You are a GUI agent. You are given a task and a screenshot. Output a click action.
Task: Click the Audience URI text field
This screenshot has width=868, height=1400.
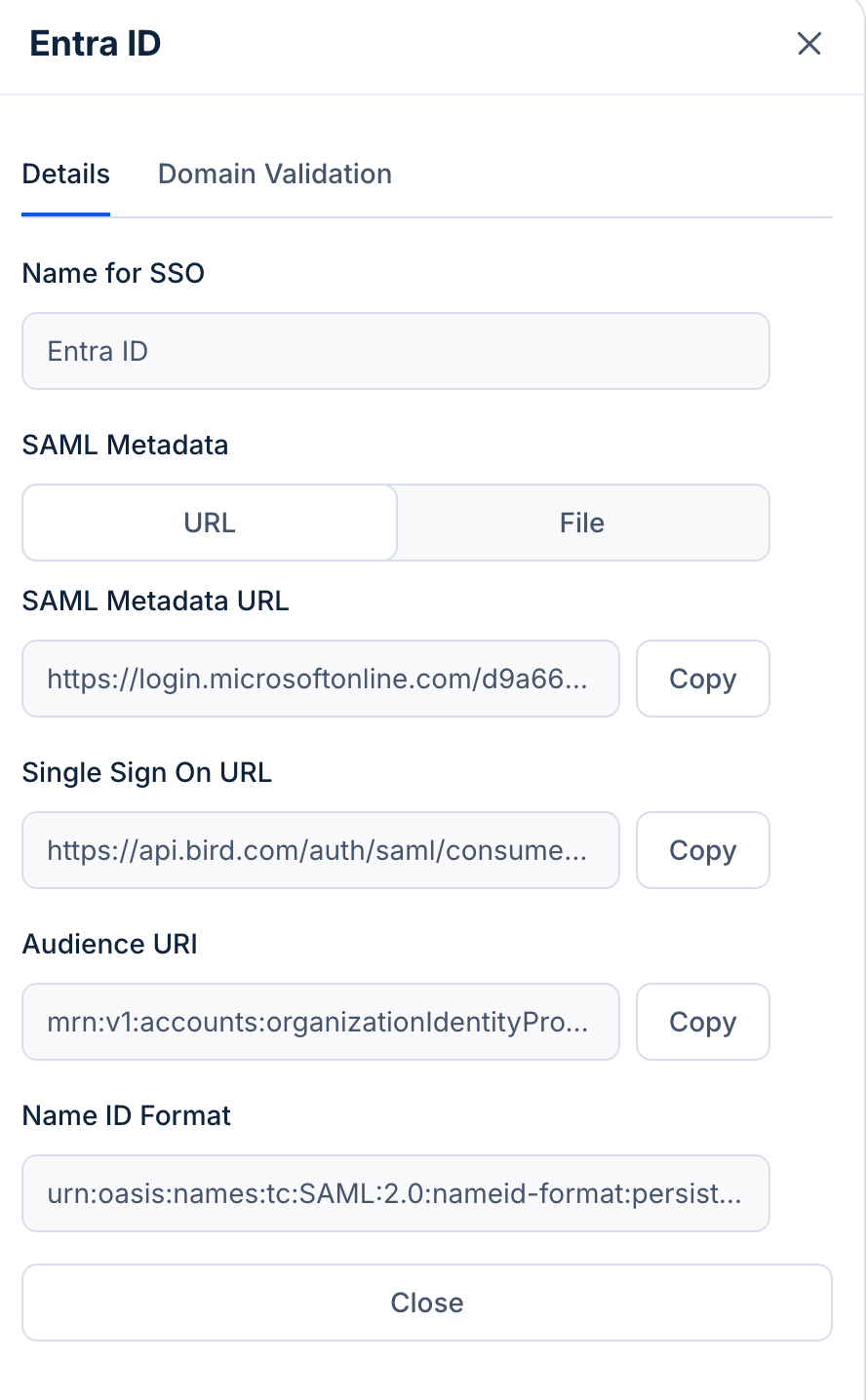pyautogui.click(x=321, y=1022)
